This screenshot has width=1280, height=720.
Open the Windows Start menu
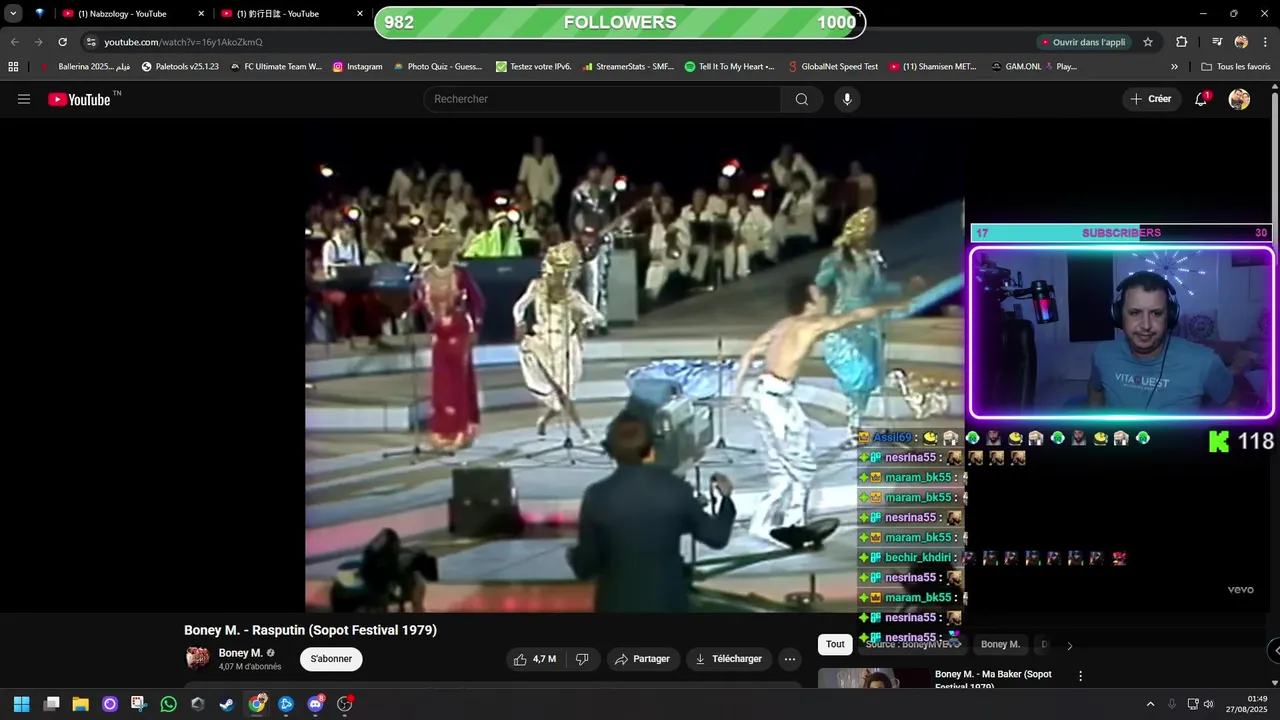[22, 704]
